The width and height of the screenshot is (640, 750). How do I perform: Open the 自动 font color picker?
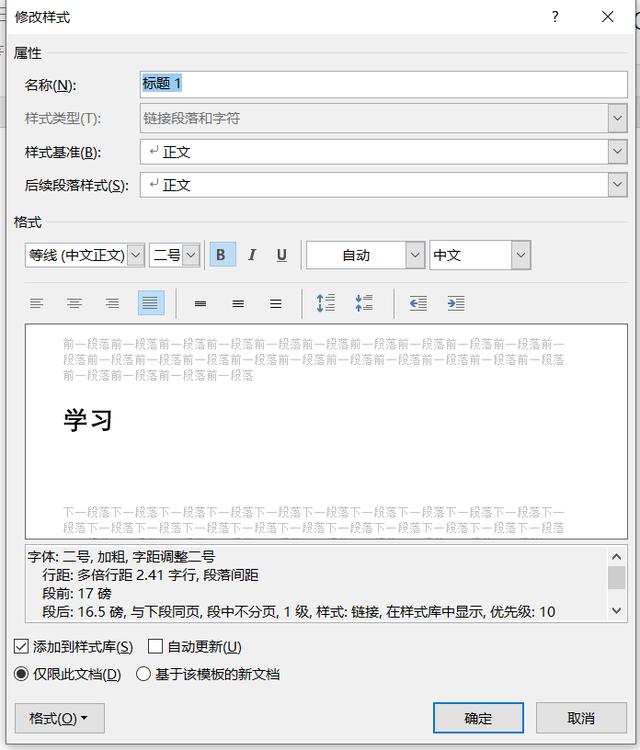415,255
